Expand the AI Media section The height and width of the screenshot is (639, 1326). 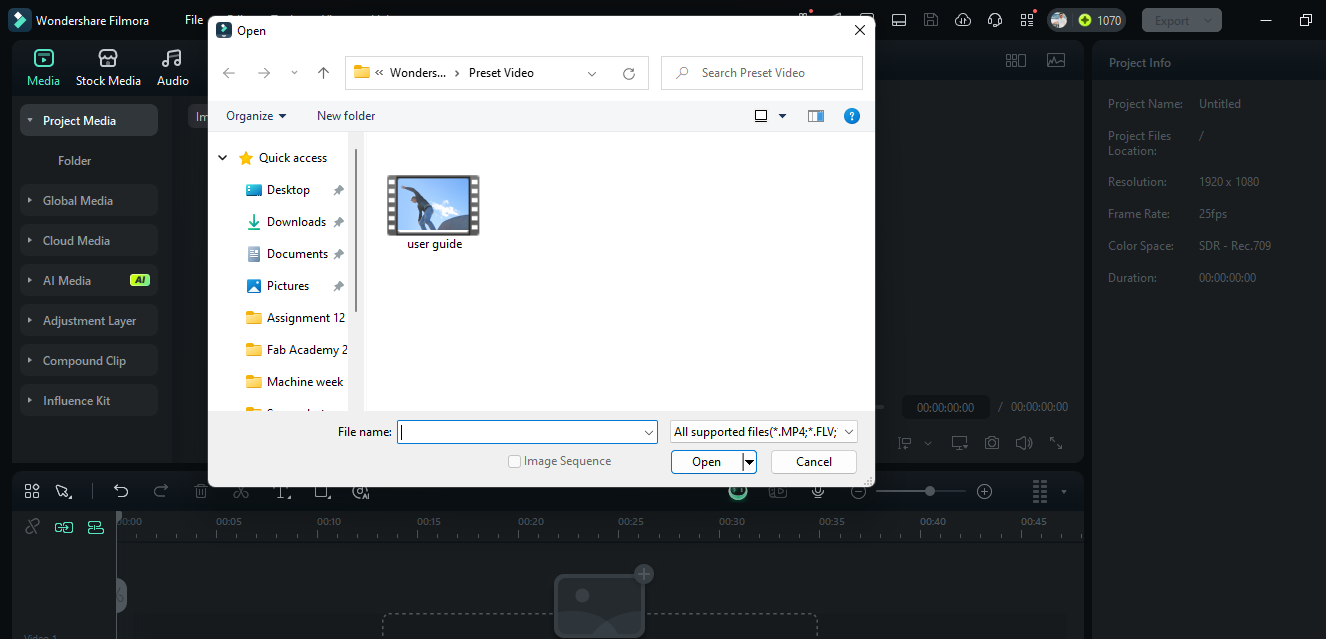pos(89,280)
